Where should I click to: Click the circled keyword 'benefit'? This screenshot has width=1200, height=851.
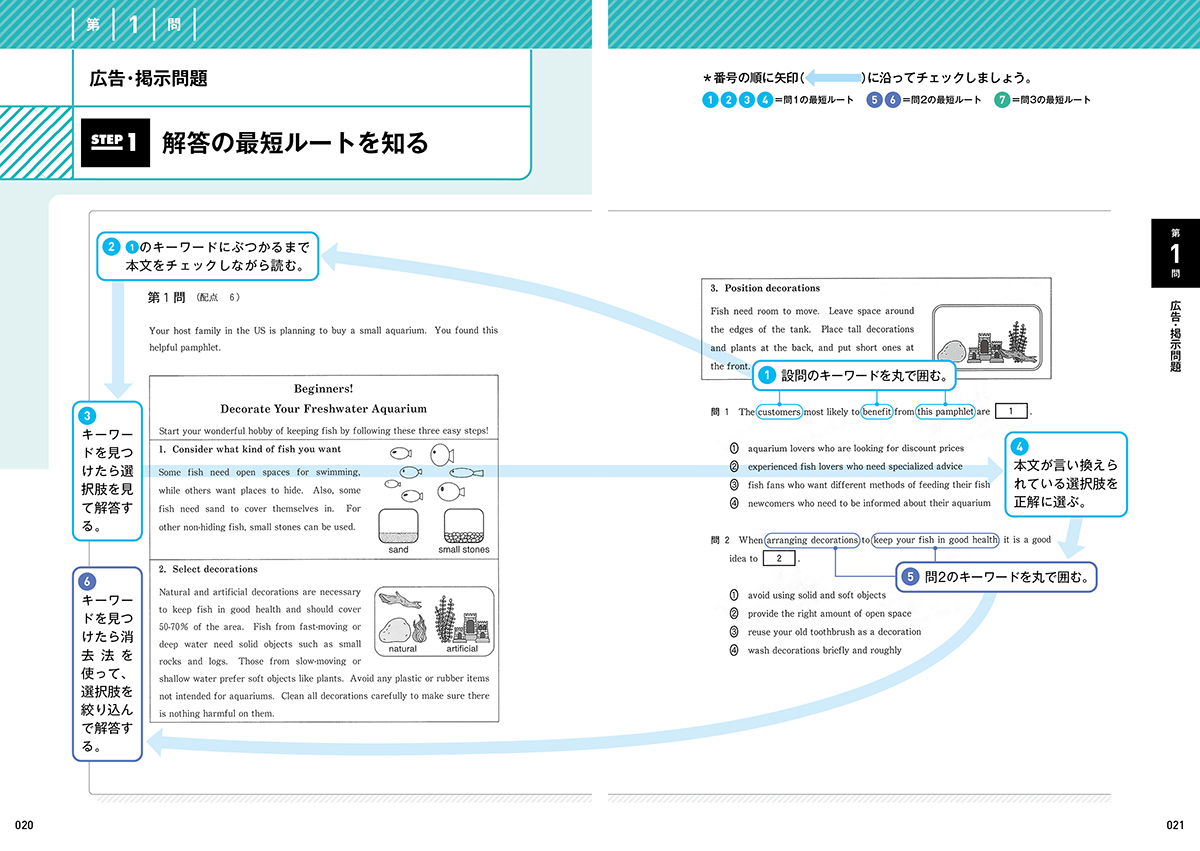877,411
